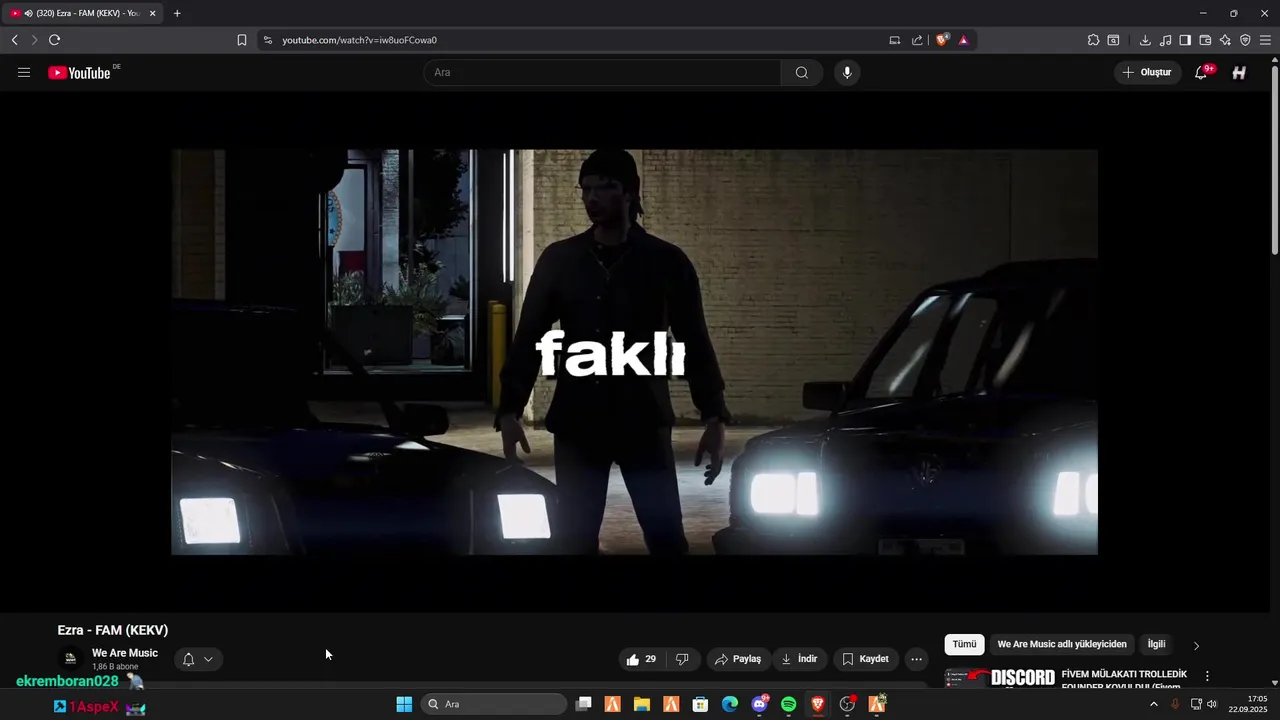Click the address bar URL
This screenshot has height=720, width=1280.
pyautogui.click(x=360, y=40)
